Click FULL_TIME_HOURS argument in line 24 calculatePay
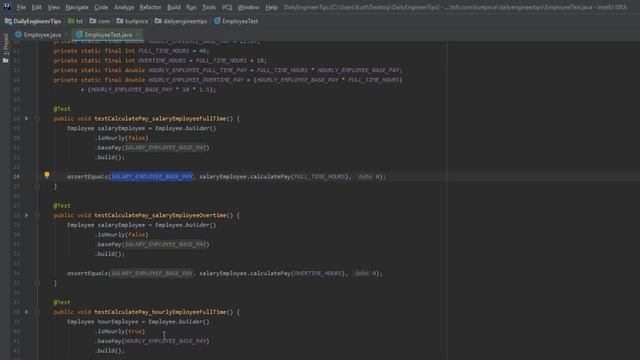 click(320, 177)
